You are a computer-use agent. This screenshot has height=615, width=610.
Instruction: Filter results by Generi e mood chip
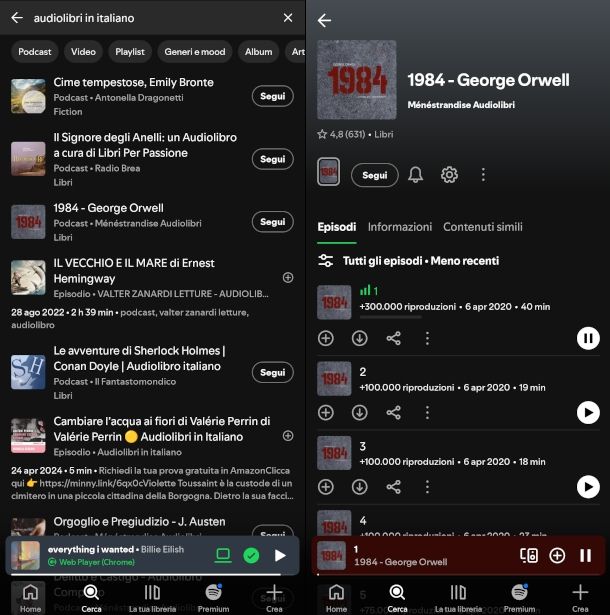(x=195, y=52)
